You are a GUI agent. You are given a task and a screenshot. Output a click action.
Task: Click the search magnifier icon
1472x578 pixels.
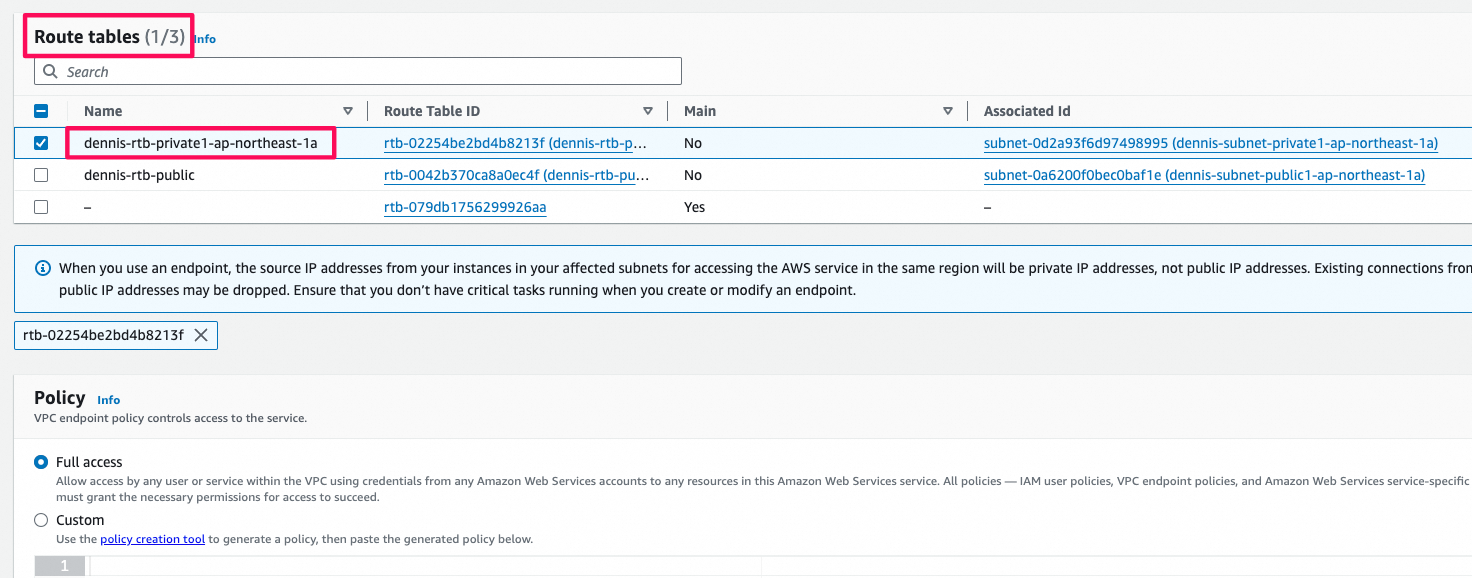coord(50,70)
